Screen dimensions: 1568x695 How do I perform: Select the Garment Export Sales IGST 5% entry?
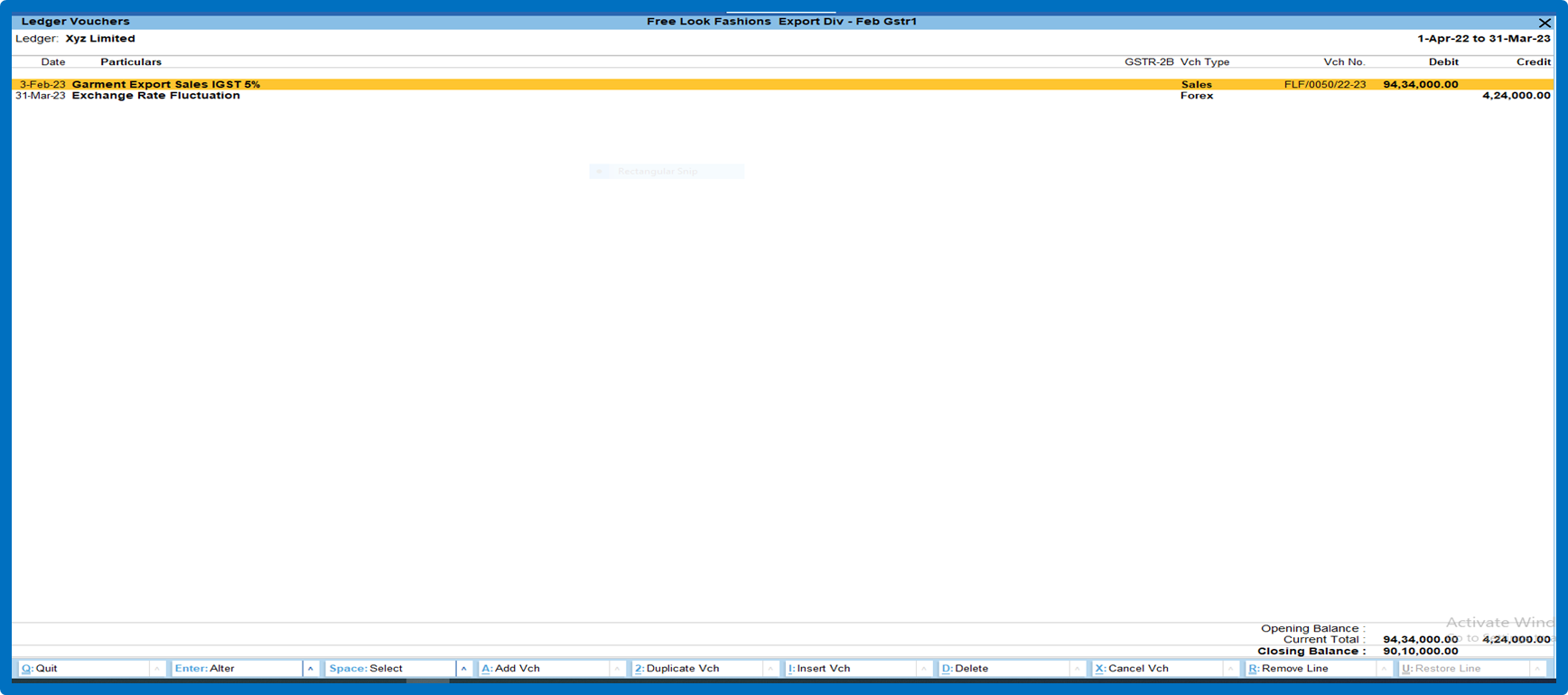point(783,84)
